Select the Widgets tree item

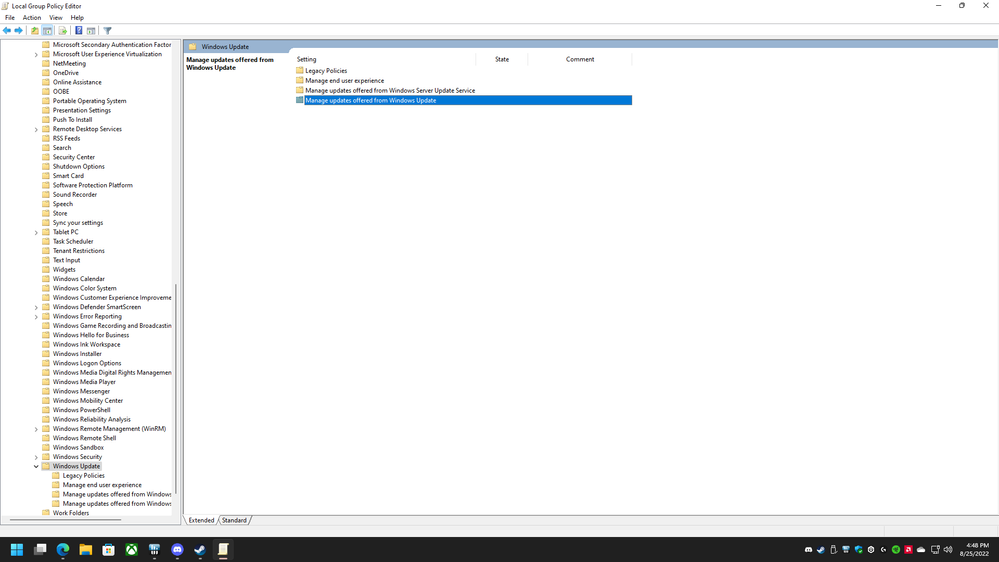[x=64, y=270]
